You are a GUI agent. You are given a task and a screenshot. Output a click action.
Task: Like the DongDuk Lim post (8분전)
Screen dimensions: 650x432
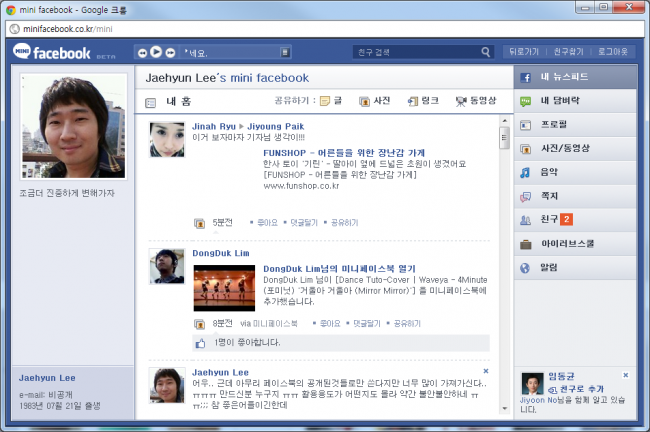(330, 323)
